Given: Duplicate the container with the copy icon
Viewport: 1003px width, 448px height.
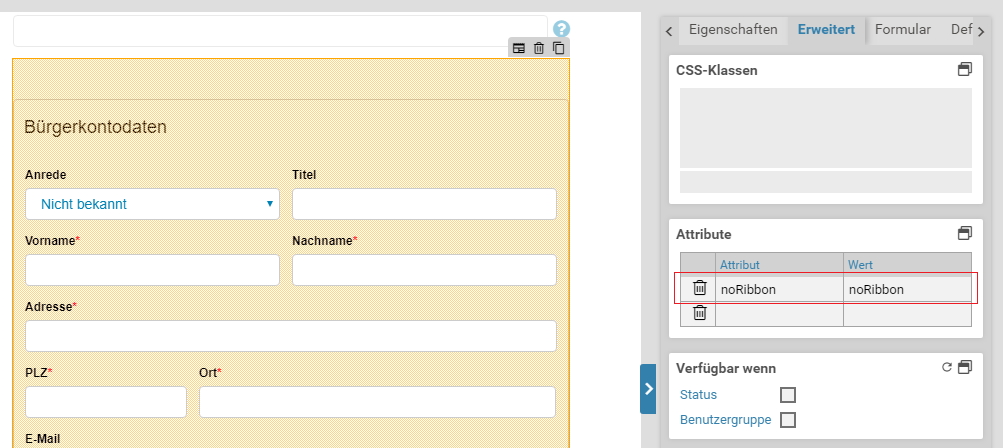Looking at the screenshot, I should click(559, 48).
